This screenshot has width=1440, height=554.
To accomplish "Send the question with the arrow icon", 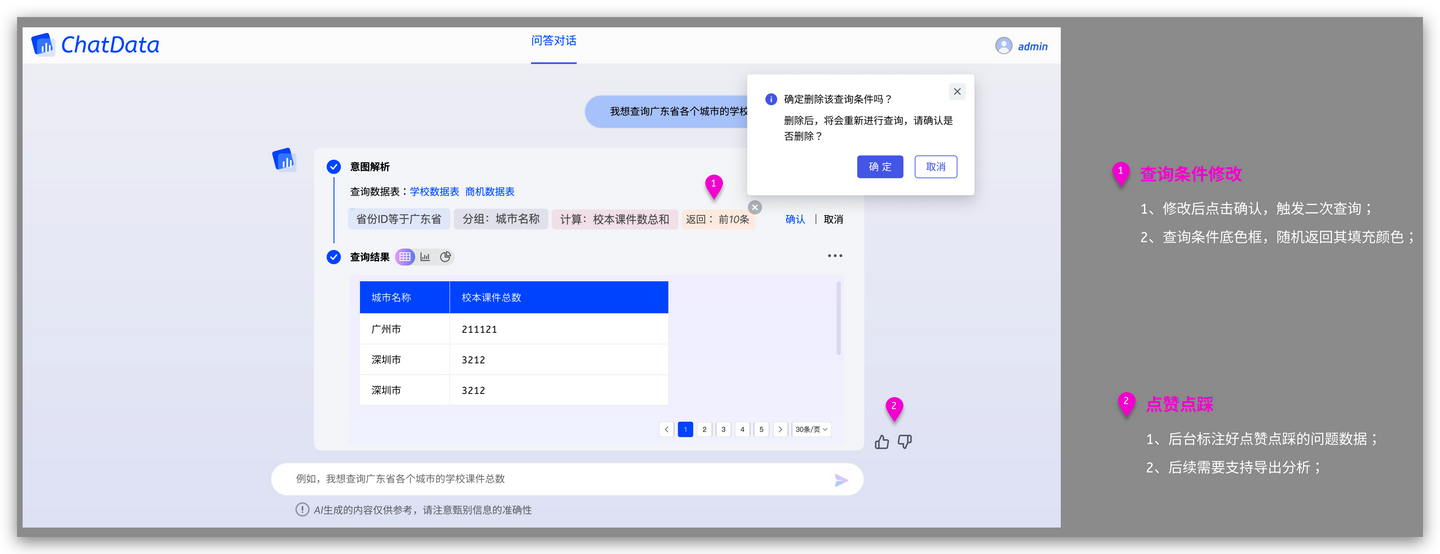I will coord(841,480).
